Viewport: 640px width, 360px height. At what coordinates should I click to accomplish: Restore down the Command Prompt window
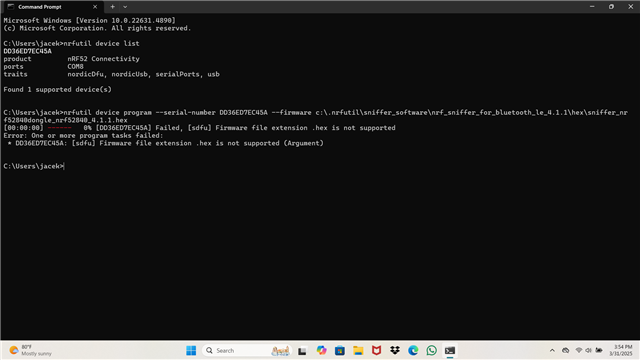pyautogui.click(x=611, y=7)
